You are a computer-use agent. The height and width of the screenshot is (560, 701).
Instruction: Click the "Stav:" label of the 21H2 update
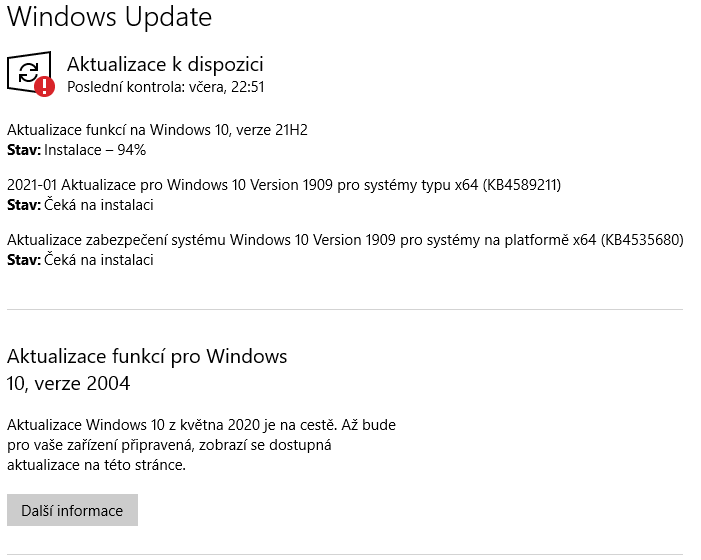pyautogui.click(x=24, y=150)
